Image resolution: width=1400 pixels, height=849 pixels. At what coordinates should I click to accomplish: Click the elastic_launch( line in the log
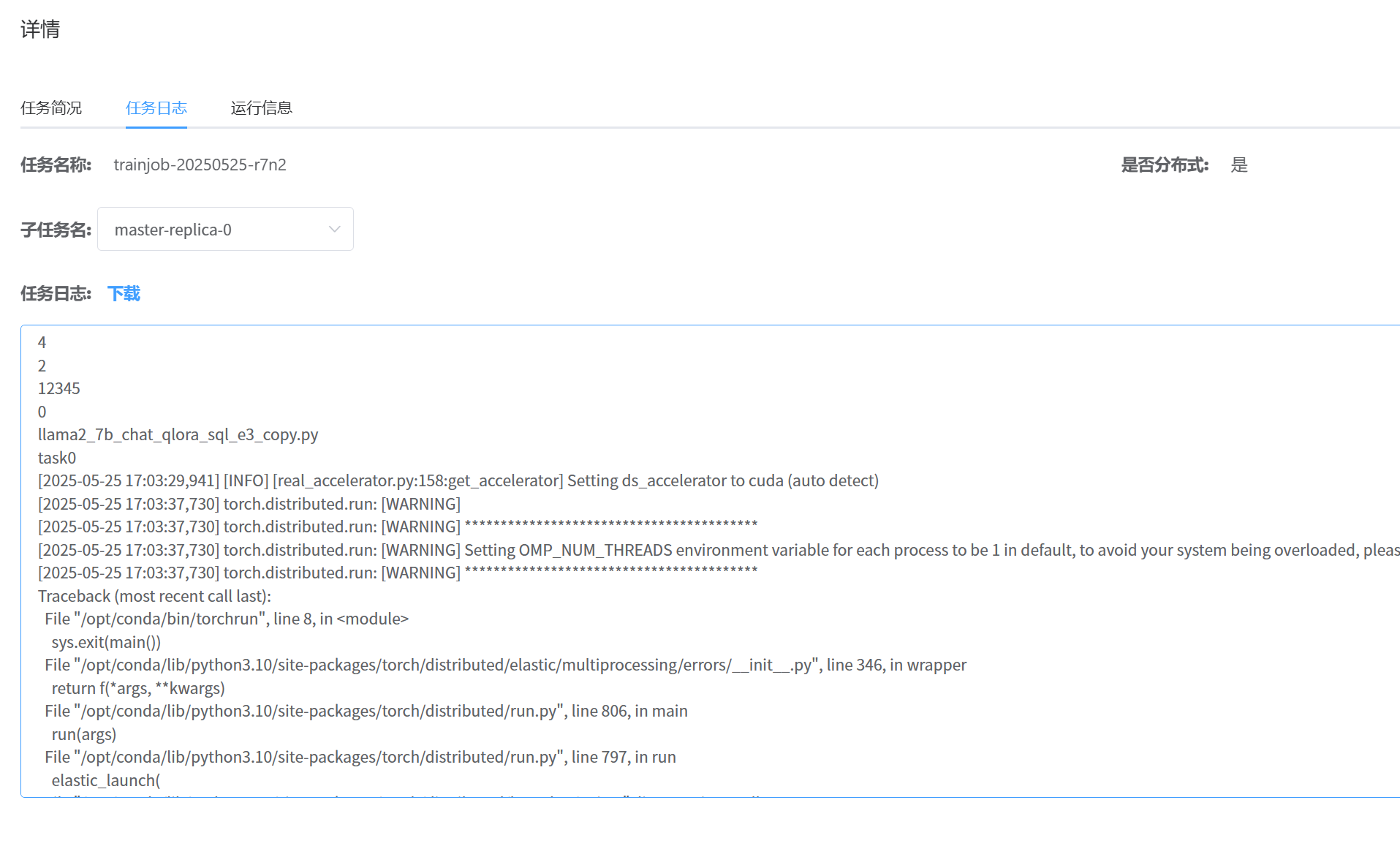[x=106, y=781]
